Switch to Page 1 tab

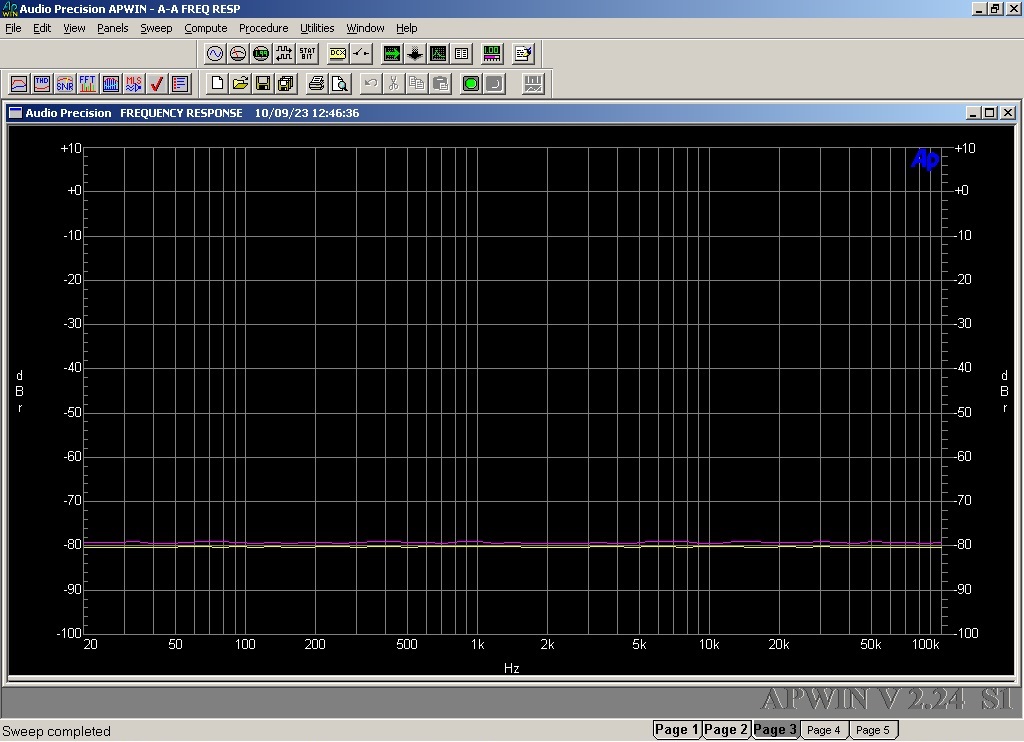pyautogui.click(x=677, y=730)
